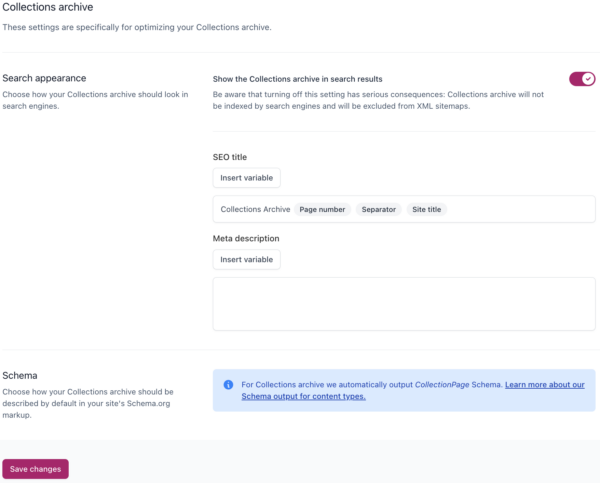The width and height of the screenshot is (600, 483).
Task: Select the Site title variable chip
Action: (x=428, y=209)
